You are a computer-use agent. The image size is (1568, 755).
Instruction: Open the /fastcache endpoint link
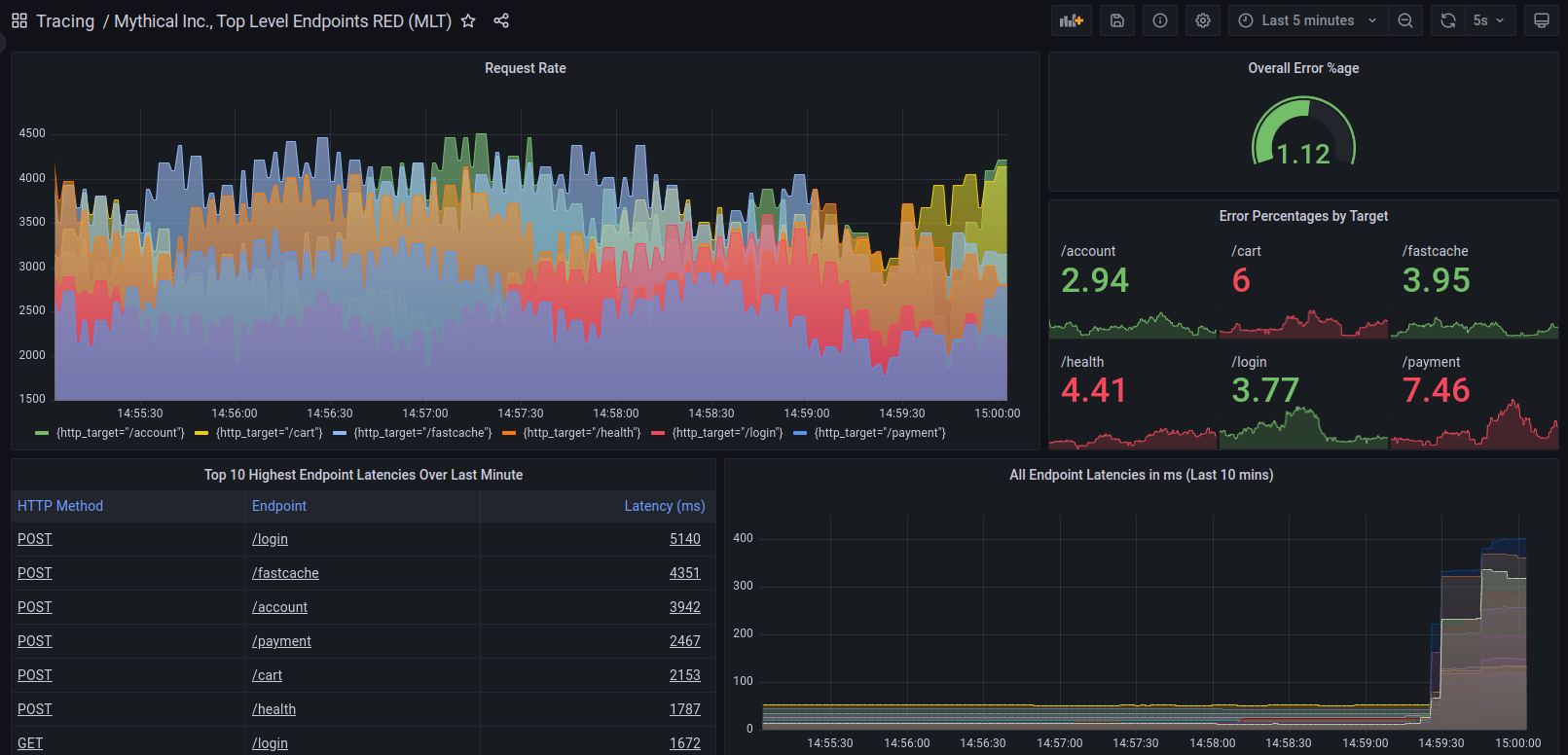pos(285,573)
